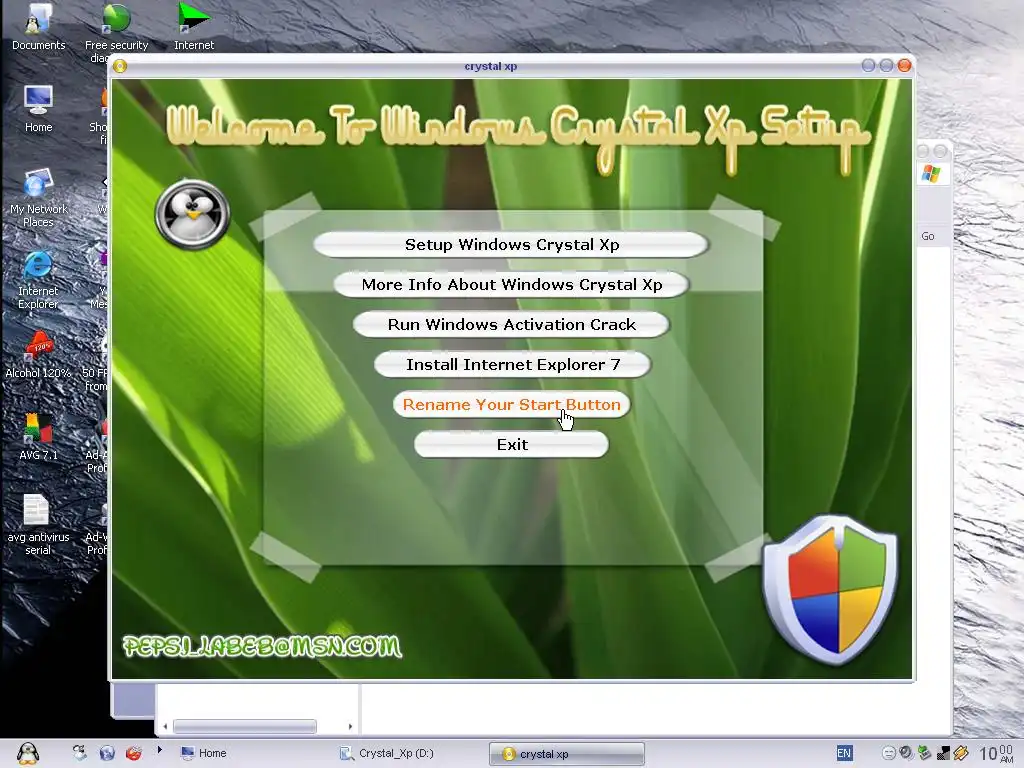Open the Documents desktop icon
The width and height of the screenshot is (1024, 768).
[x=39, y=27]
